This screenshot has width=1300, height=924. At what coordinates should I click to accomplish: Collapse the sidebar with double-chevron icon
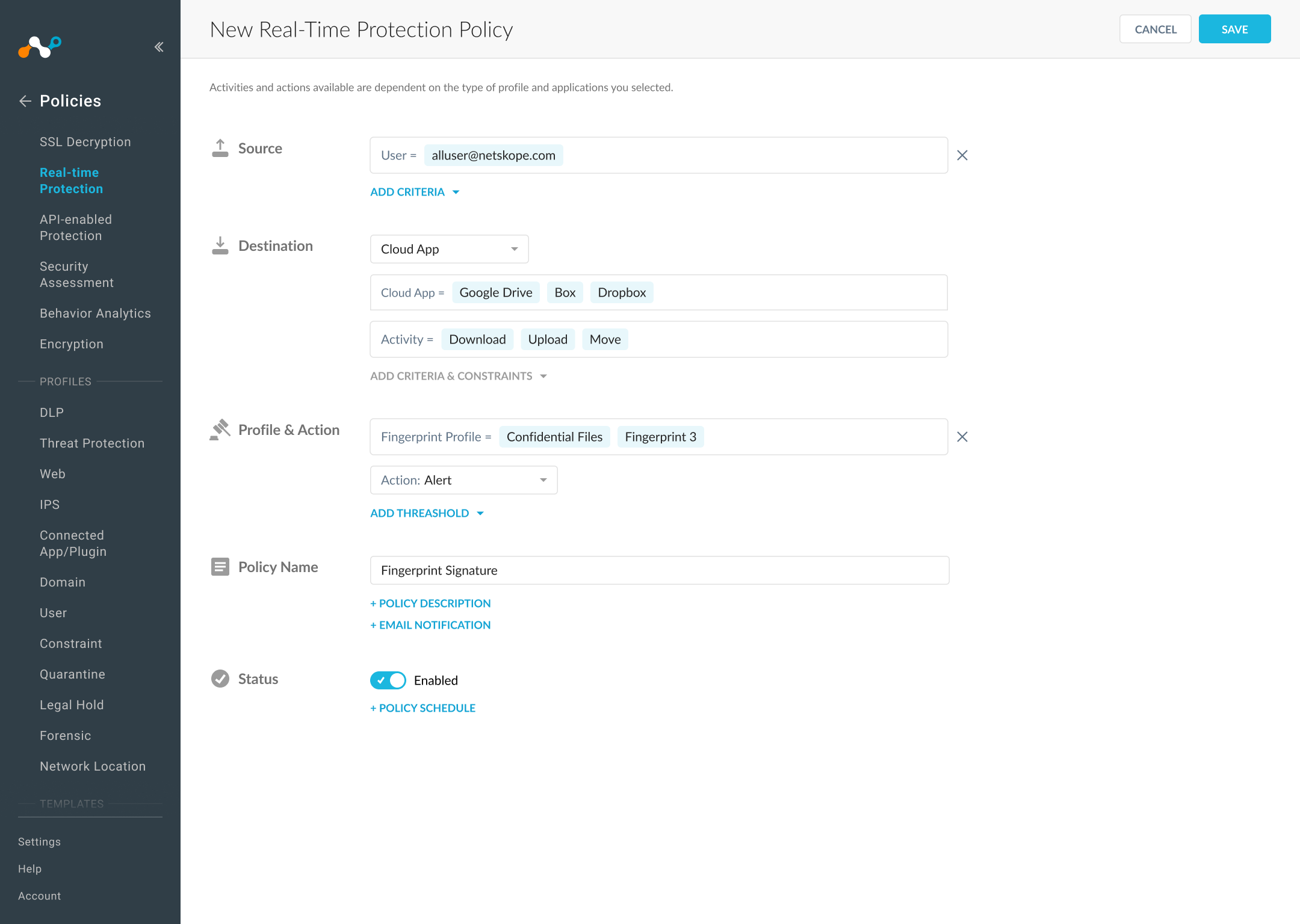pyautogui.click(x=159, y=47)
